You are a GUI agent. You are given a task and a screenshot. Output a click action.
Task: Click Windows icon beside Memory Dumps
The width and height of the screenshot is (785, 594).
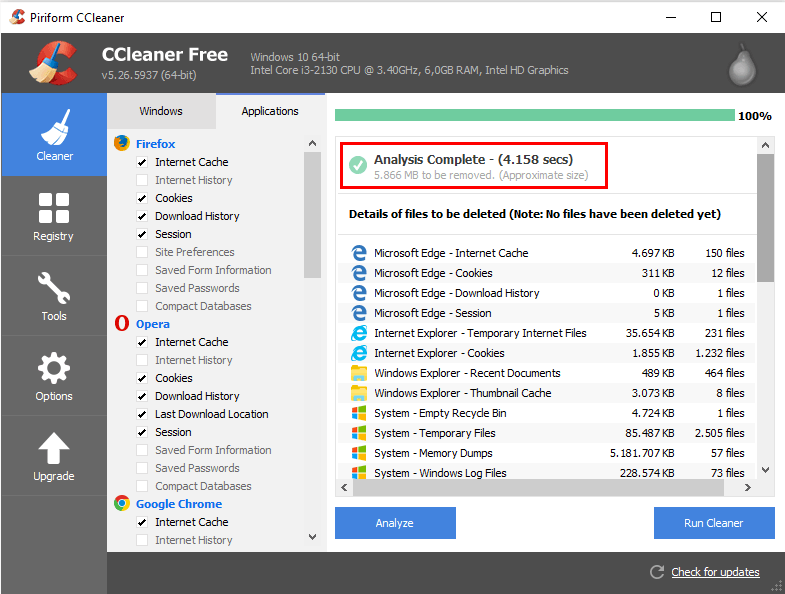tap(359, 453)
